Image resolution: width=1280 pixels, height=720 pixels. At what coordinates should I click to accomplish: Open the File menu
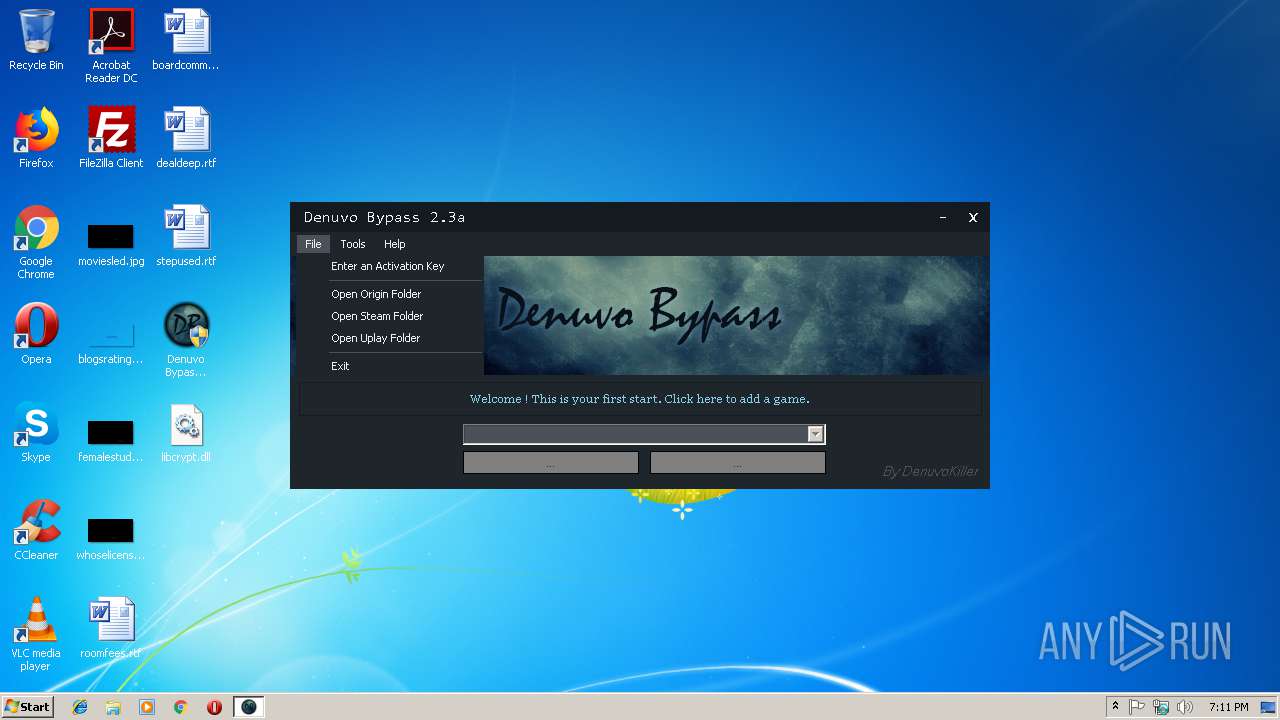click(313, 244)
